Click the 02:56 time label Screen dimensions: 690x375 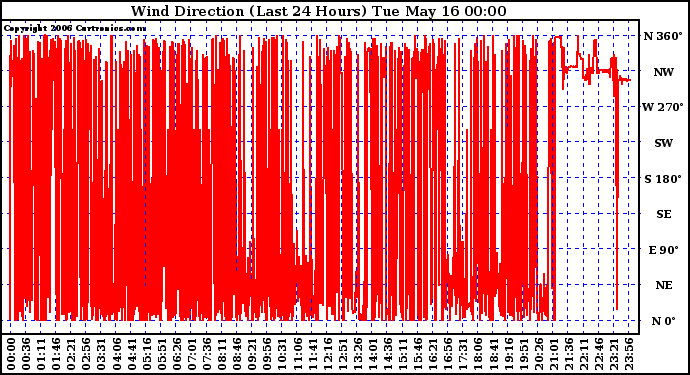coord(86,354)
